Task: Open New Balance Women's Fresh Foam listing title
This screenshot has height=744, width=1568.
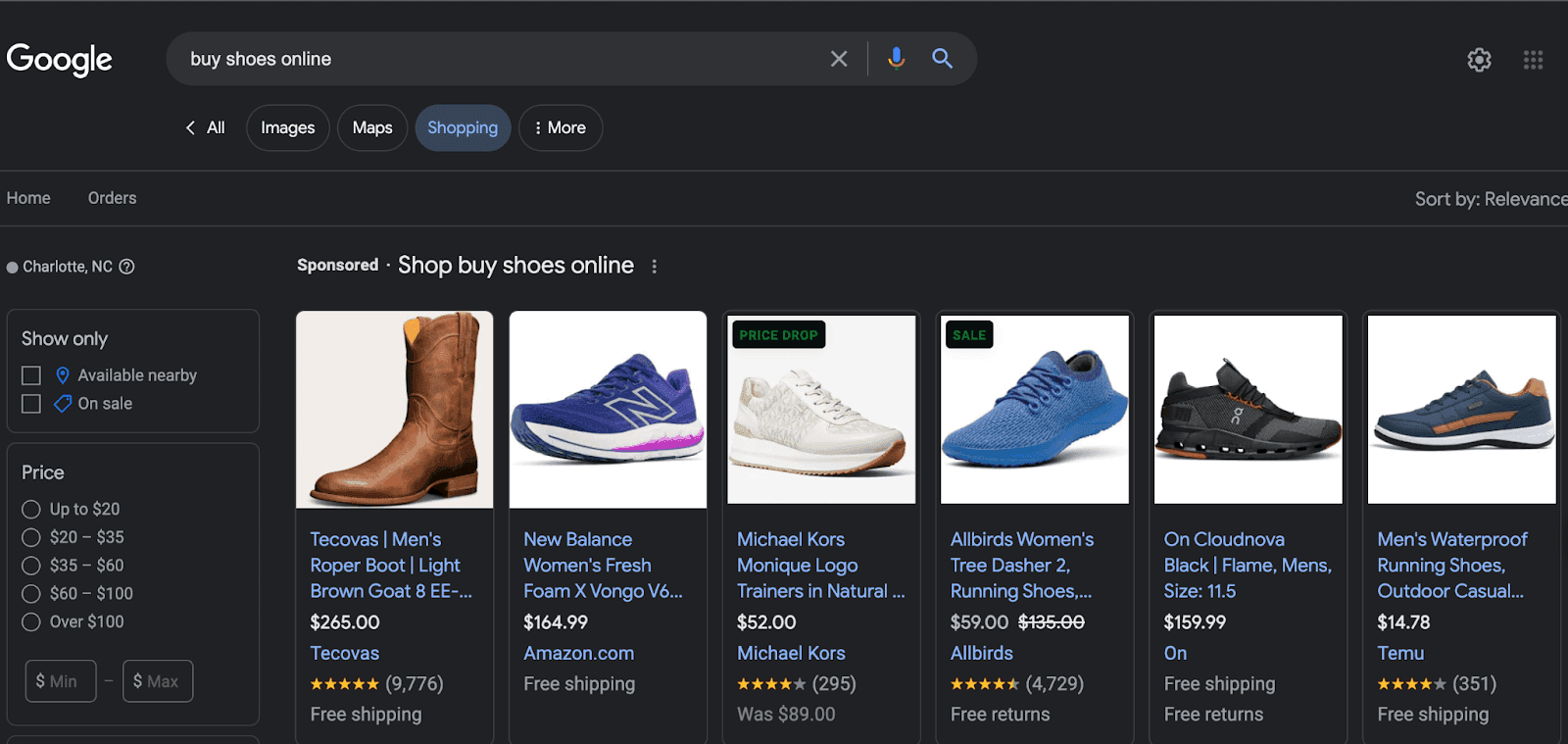Action: (603, 566)
